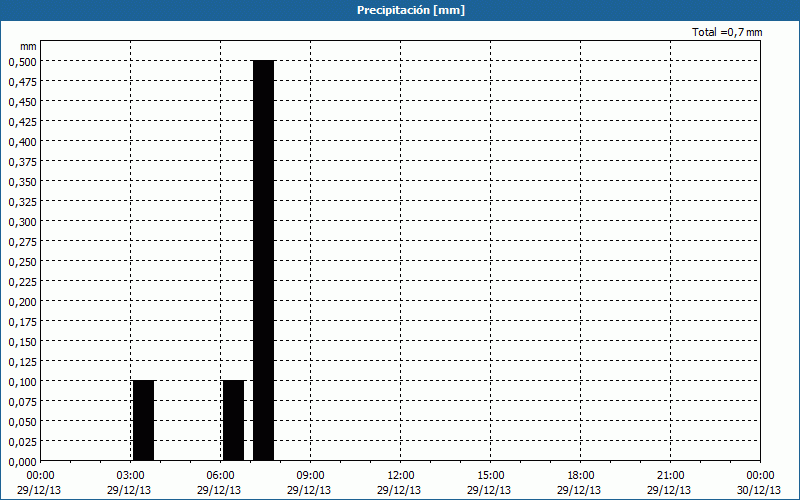Click the 12:00 29/12/13 time label
This screenshot has height=500, width=800.
[399, 483]
